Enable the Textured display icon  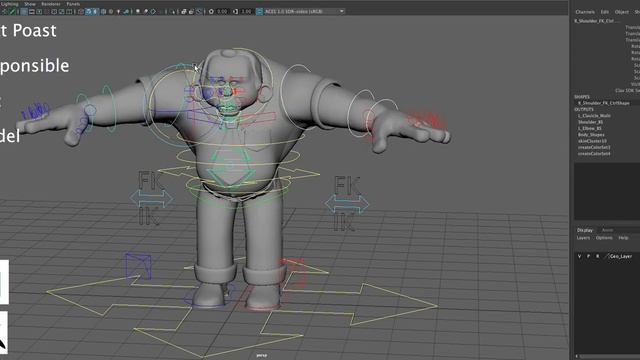(x=111, y=11)
